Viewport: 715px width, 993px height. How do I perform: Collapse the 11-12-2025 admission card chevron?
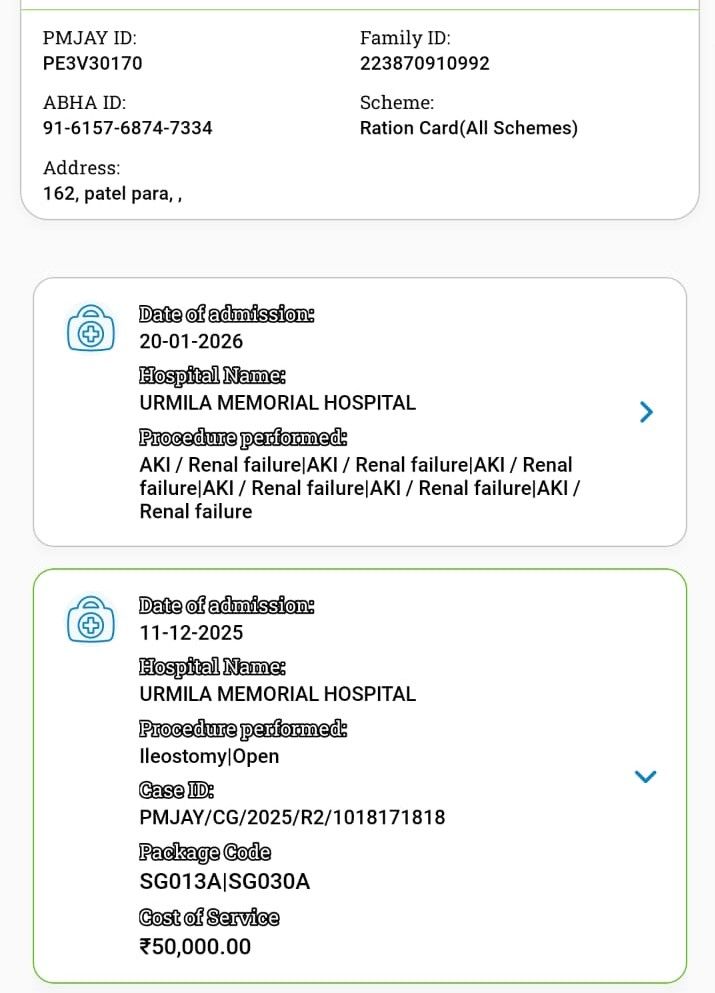point(646,776)
